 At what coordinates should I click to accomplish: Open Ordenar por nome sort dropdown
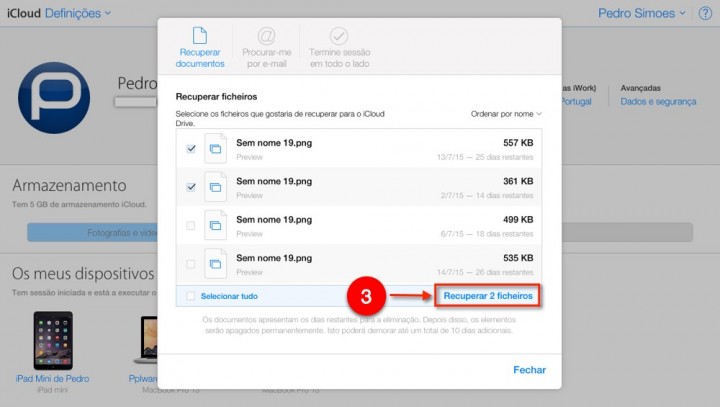[x=506, y=114]
